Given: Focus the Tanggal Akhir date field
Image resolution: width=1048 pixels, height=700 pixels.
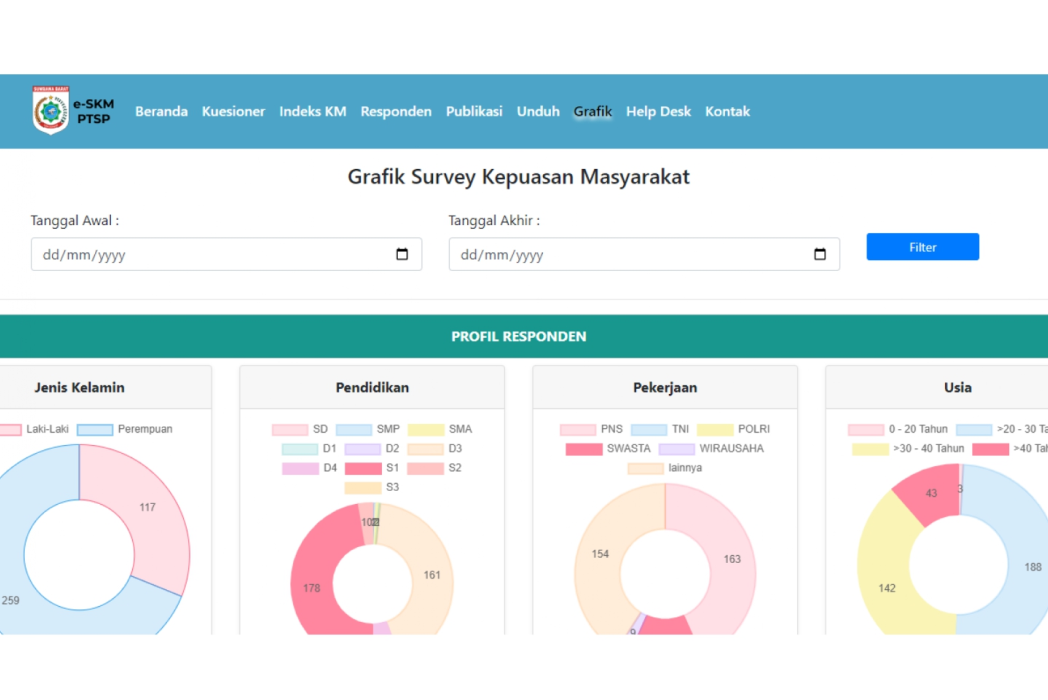Looking at the screenshot, I should [x=644, y=254].
